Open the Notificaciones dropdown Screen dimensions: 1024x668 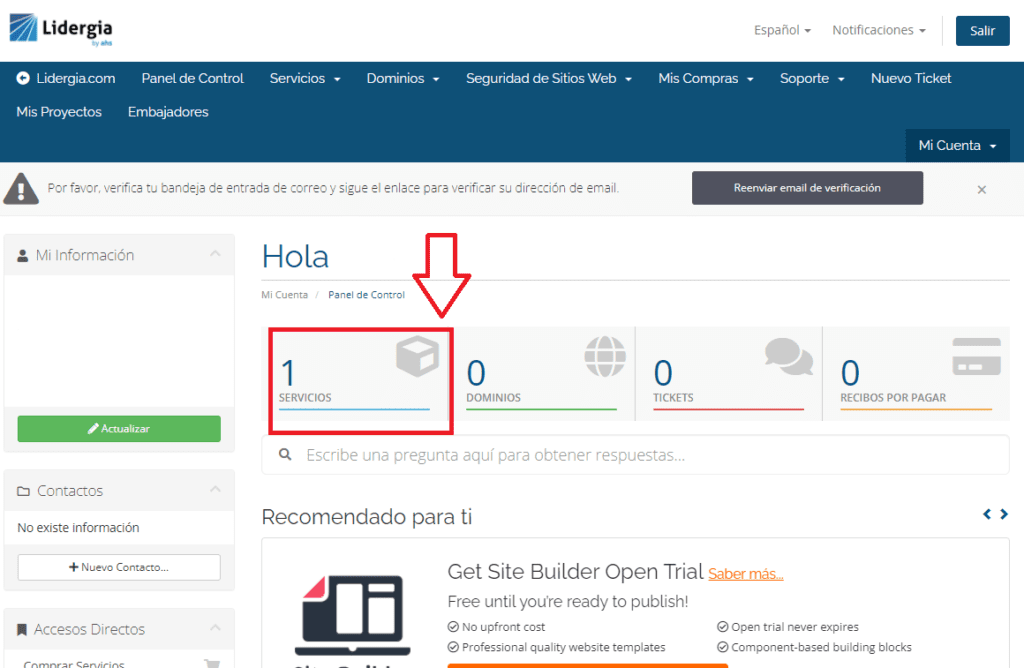[879, 30]
